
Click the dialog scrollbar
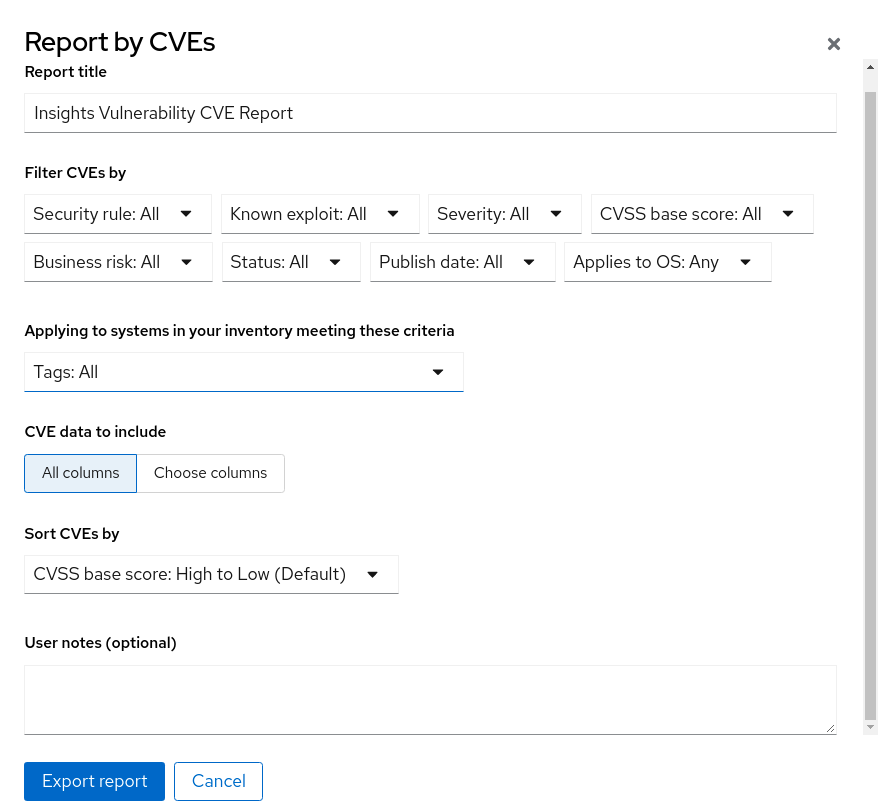pyautogui.click(x=869, y=400)
